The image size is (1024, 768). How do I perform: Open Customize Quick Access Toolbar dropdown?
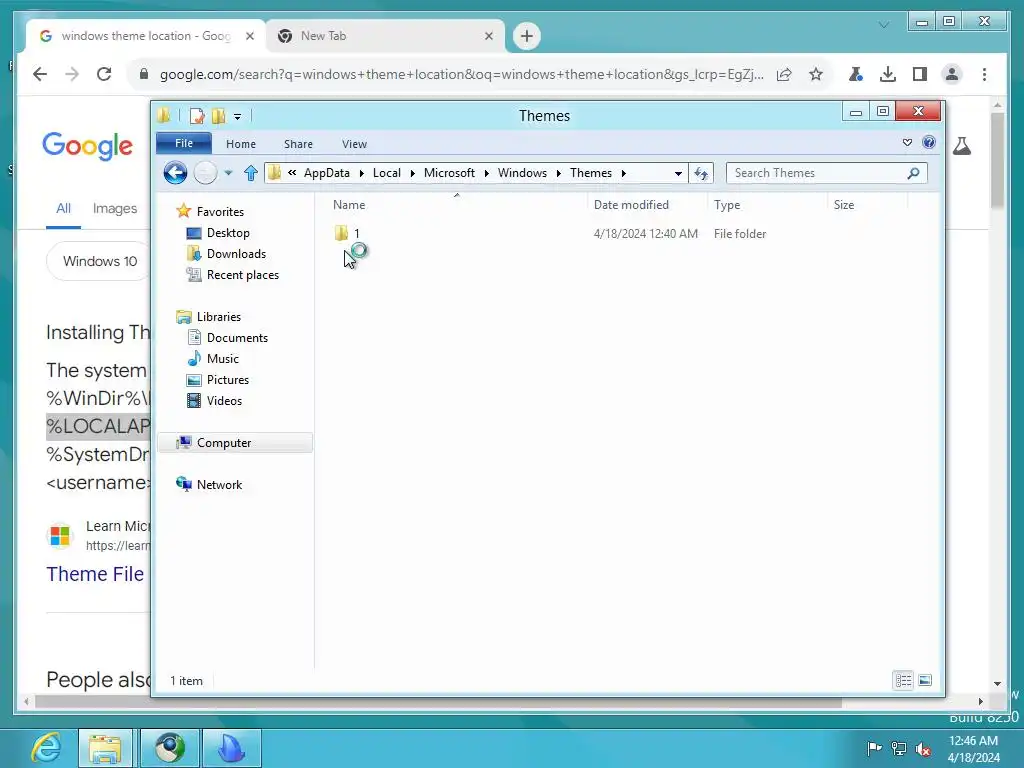238,117
